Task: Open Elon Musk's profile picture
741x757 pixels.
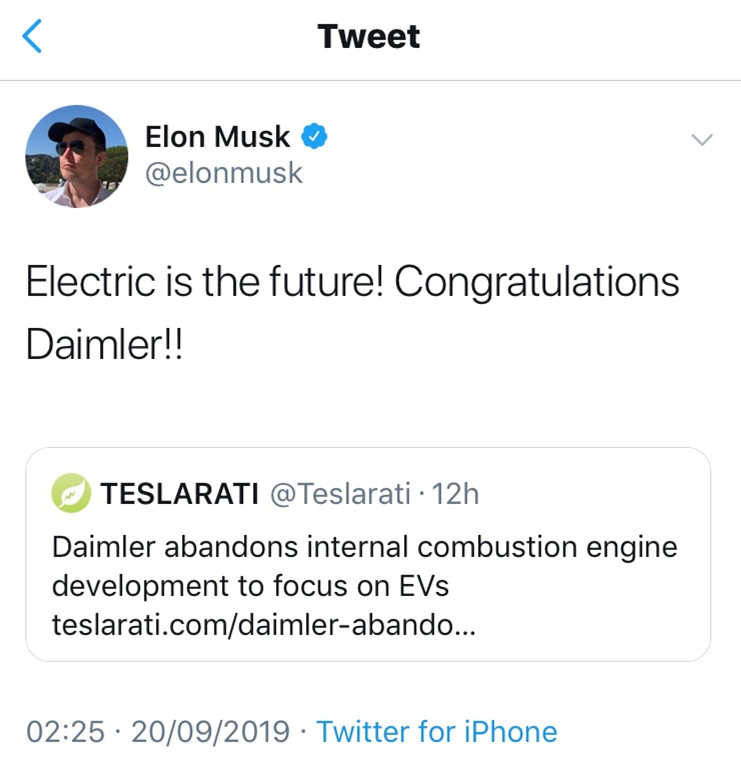Action: tap(77, 156)
